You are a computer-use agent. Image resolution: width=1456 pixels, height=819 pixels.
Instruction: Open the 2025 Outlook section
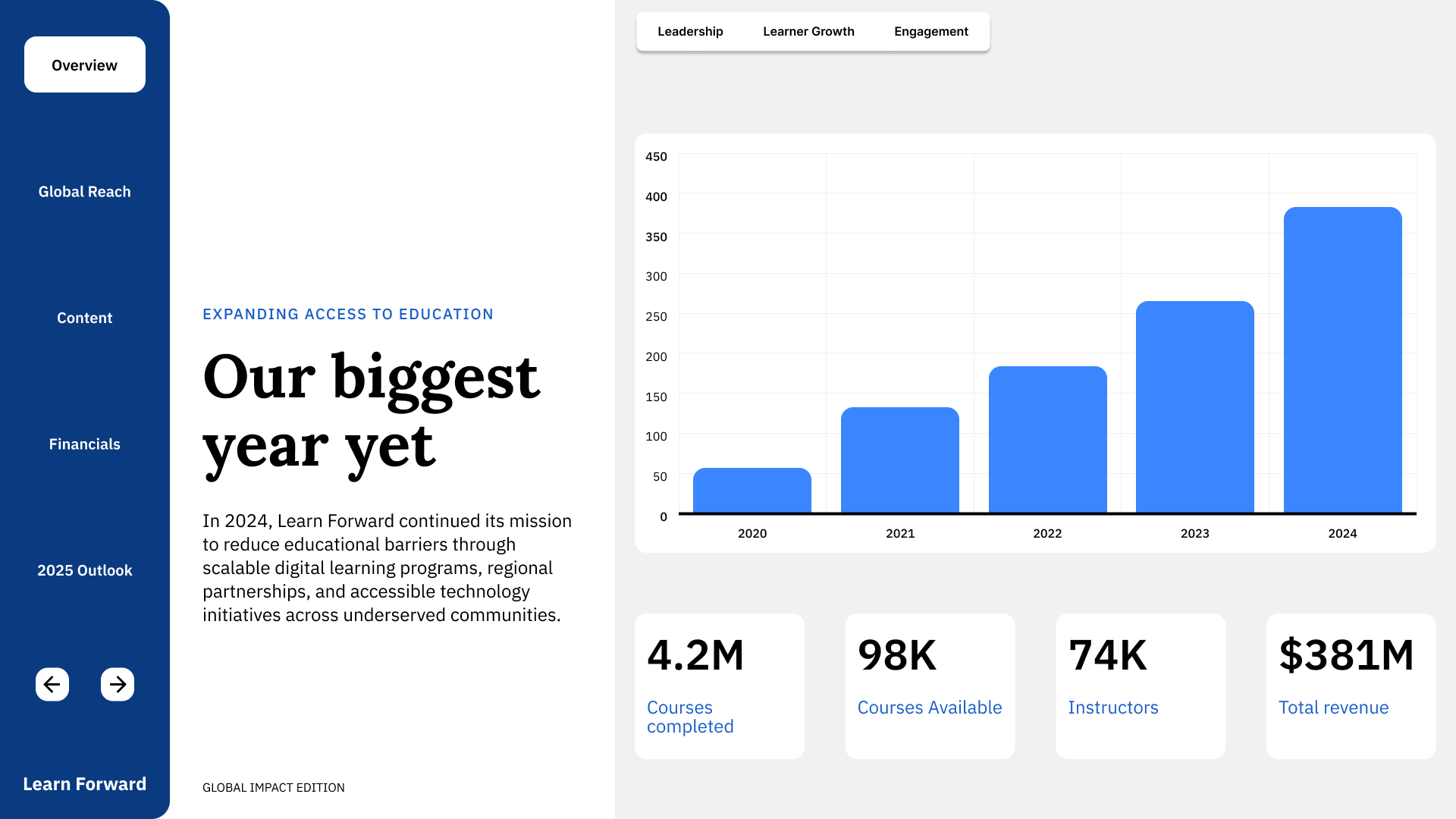coord(85,570)
